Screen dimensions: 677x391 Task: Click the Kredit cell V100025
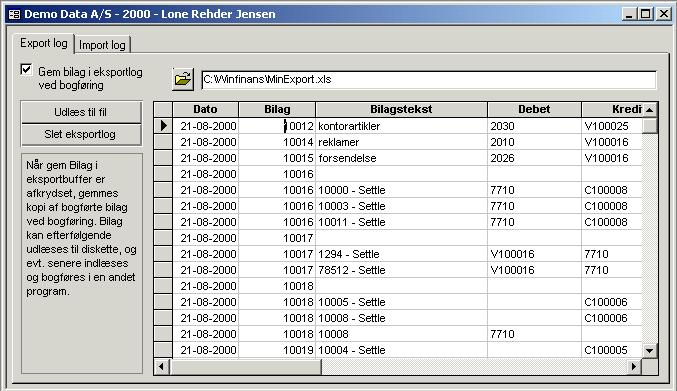(x=612, y=126)
